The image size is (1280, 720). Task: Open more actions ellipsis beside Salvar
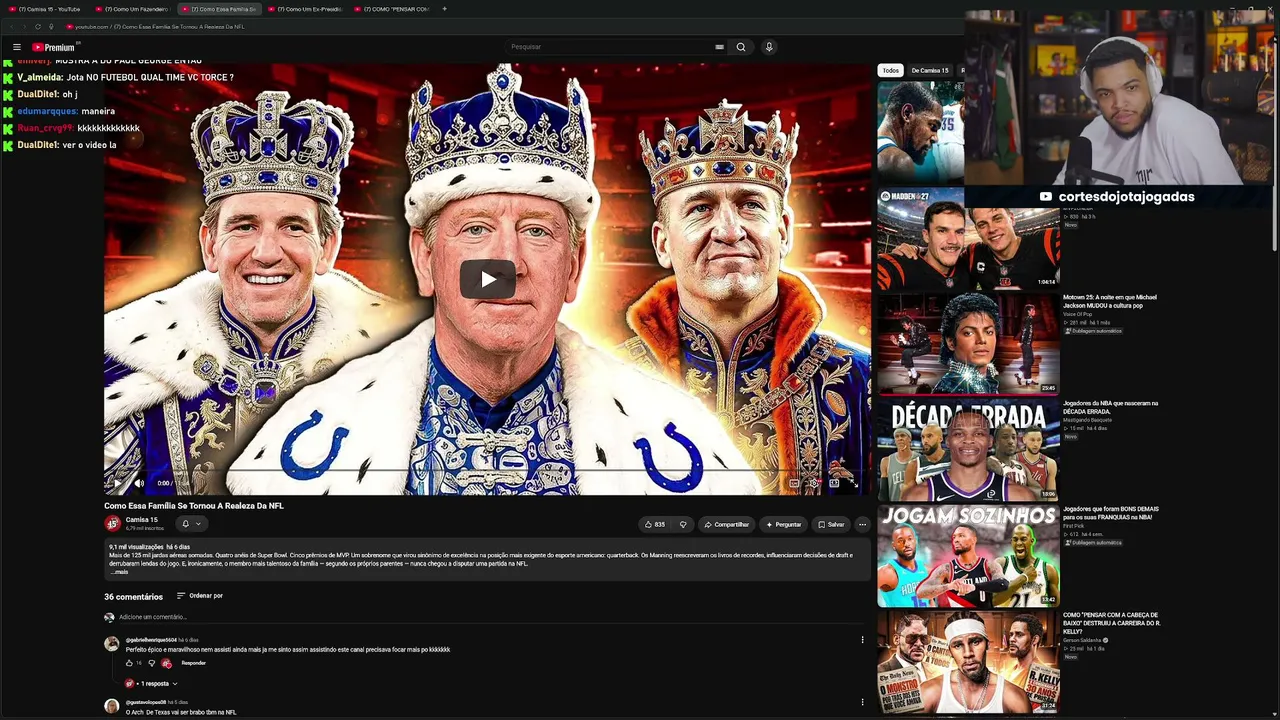862,524
